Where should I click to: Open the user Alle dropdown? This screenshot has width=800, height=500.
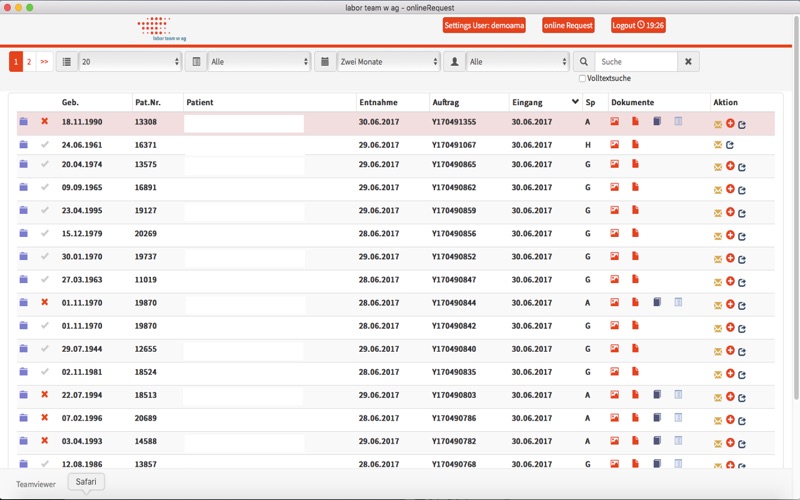point(517,62)
